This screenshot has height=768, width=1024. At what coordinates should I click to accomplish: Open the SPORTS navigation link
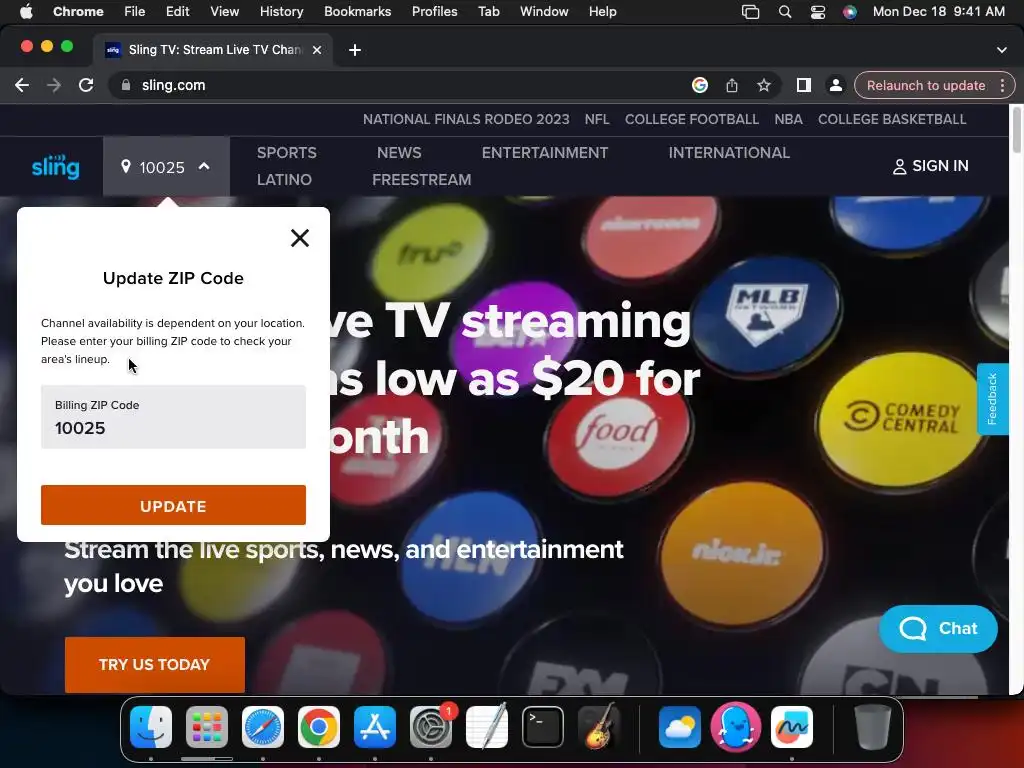[x=287, y=153]
